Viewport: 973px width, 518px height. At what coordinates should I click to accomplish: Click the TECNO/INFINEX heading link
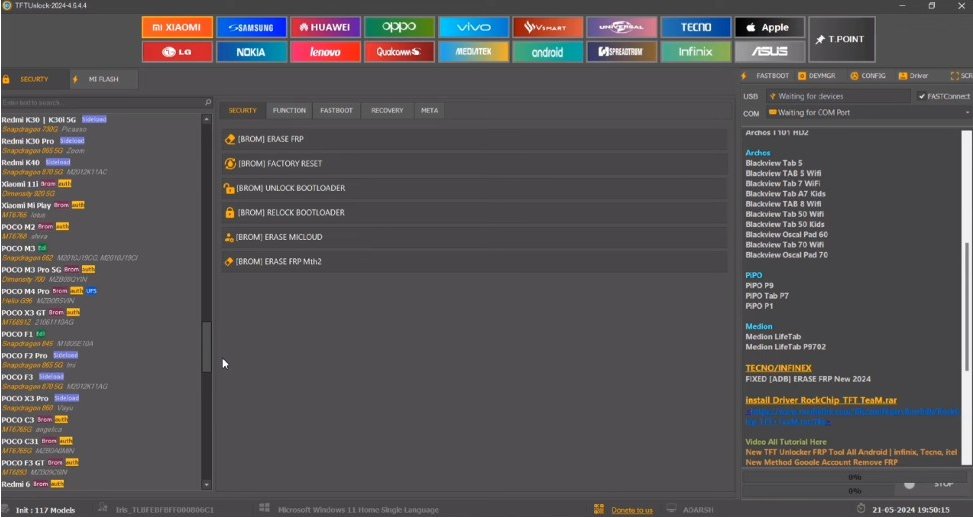coord(778,368)
